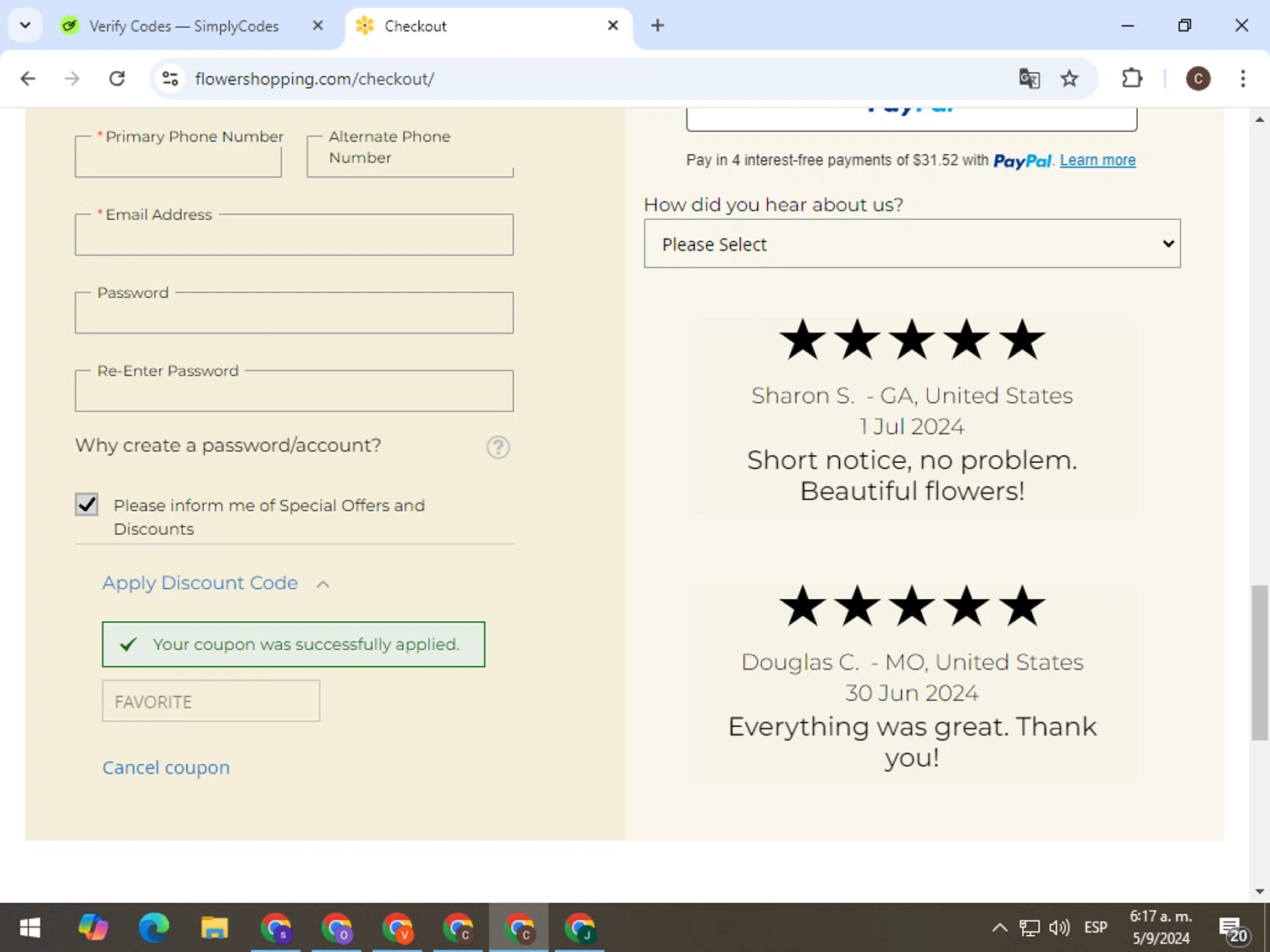Open a new browser tab
Image resolution: width=1270 pixels, height=952 pixels.
pyautogui.click(x=658, y=25)
